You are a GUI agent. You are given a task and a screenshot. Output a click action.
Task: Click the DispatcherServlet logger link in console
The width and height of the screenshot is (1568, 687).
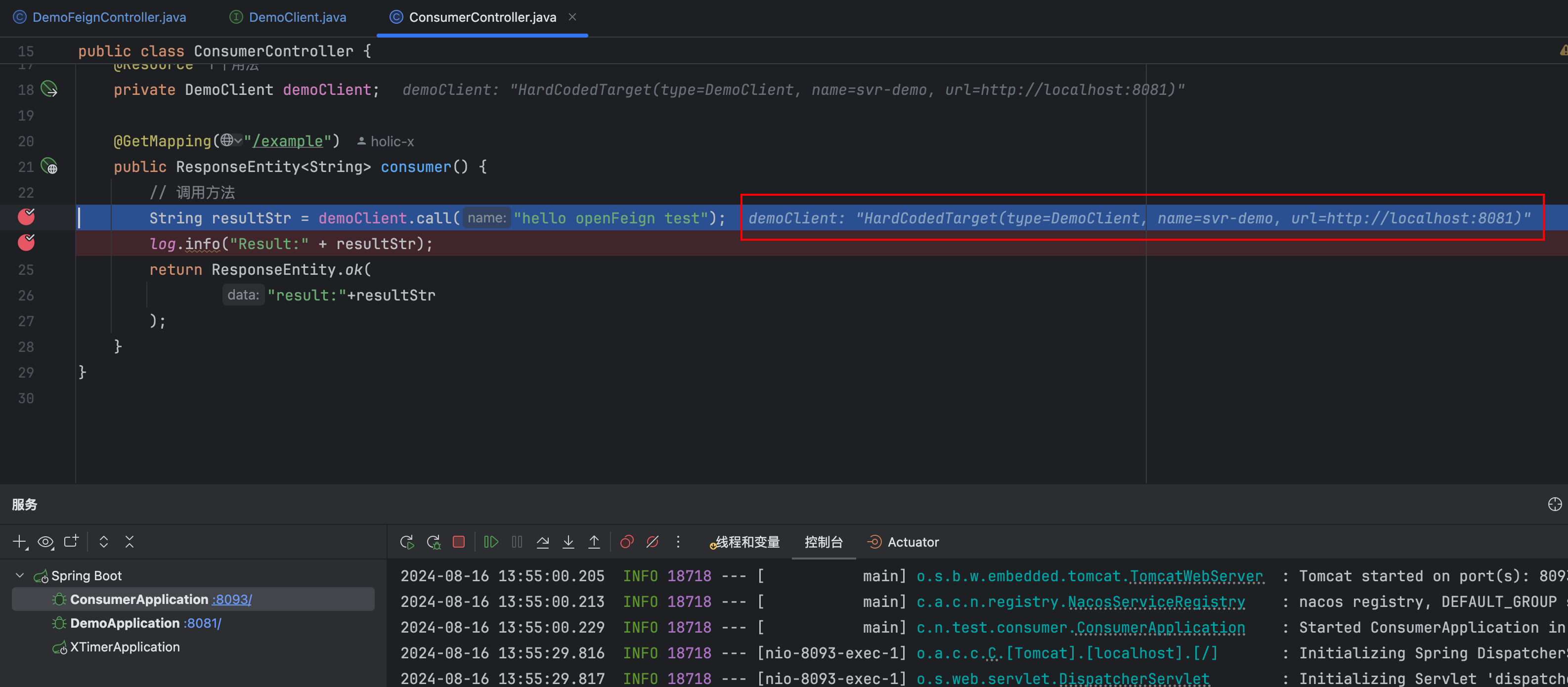click(1134, 678)
